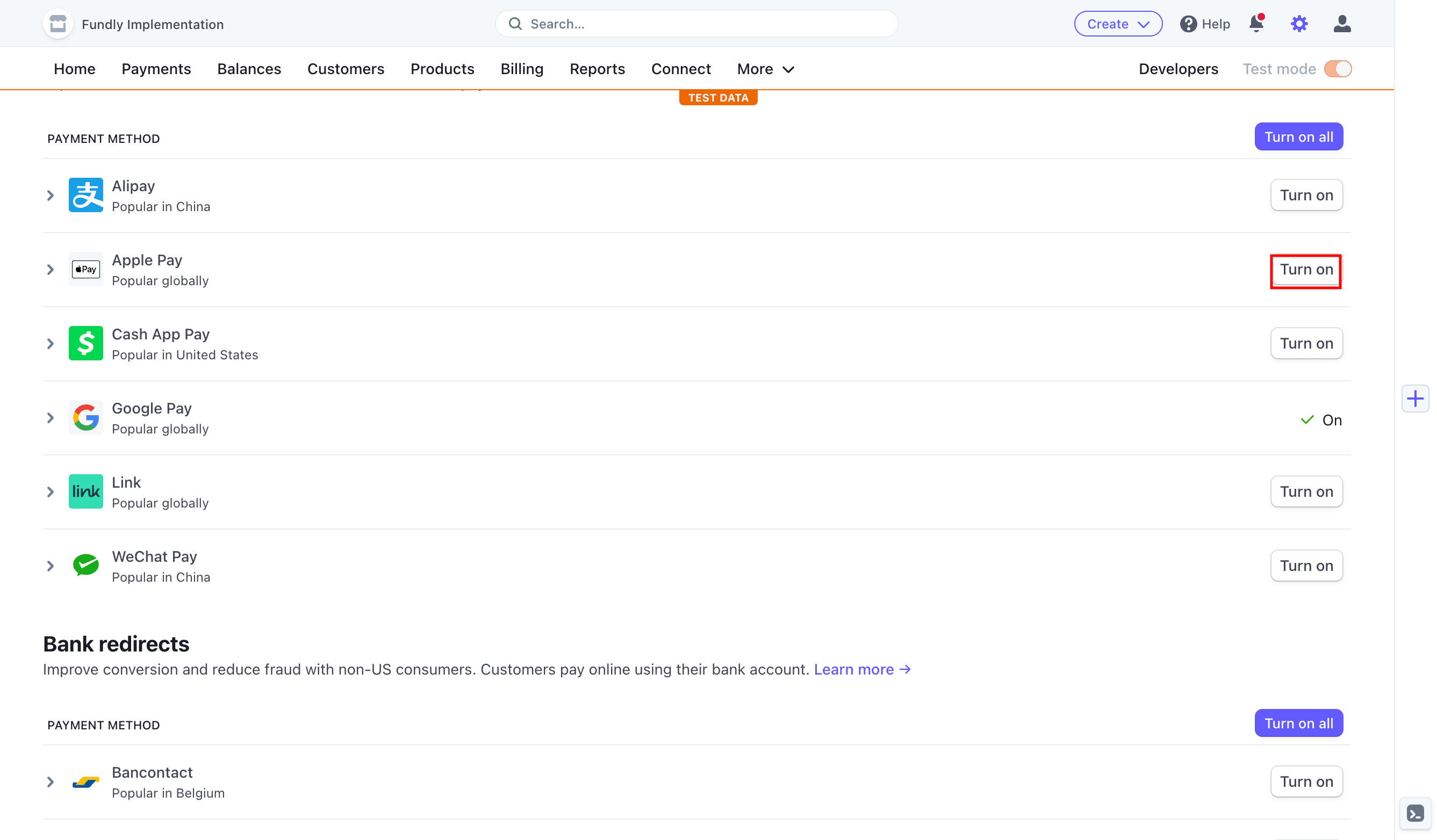Expand the Apple Pay row chevron
Viewport: 1437px width, 840px height.
pos(50,270)
